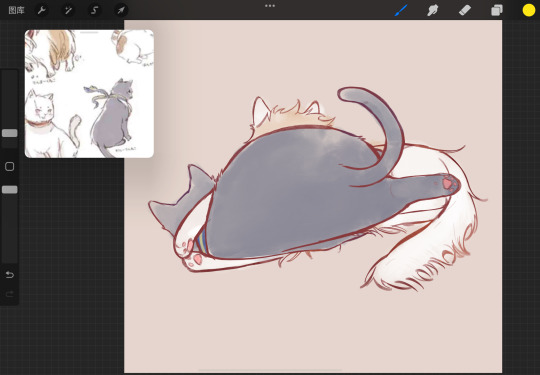Tap the reference image floating window
The image size is (540, 375).
tap(89, 94)
